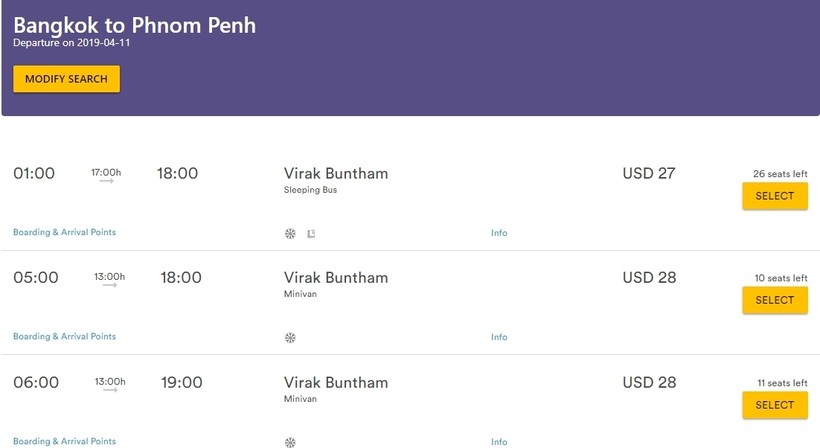Open Info link for 05:00 Minivan trip
Viewport: 820px width, 448px height.
point(499,337)
